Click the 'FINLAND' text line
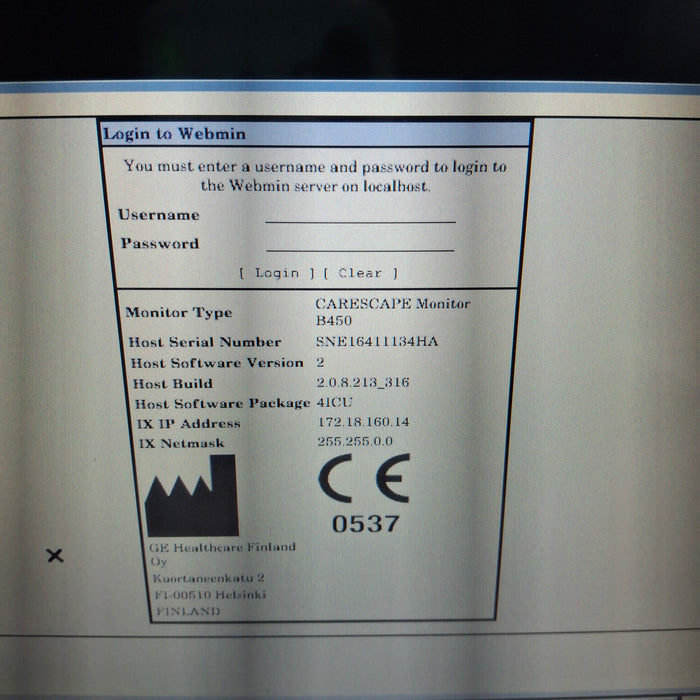The height and width of the screenshot is (700, 700). (188, 611)
